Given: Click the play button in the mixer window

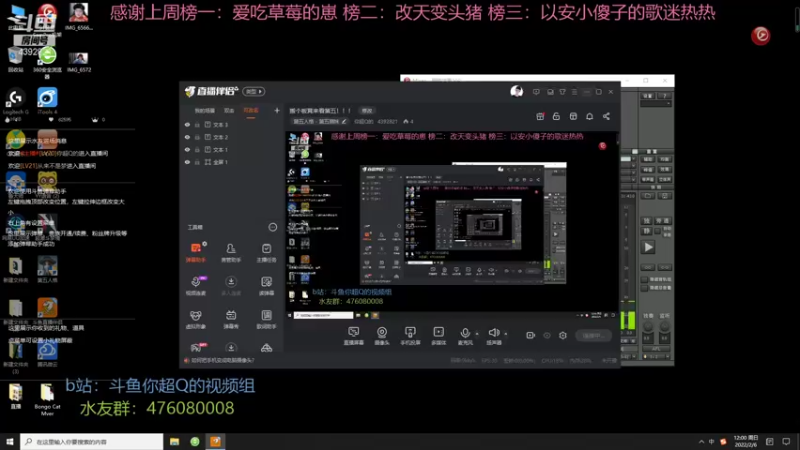Looking at the screenshot, I should click(x=648, y=247).
